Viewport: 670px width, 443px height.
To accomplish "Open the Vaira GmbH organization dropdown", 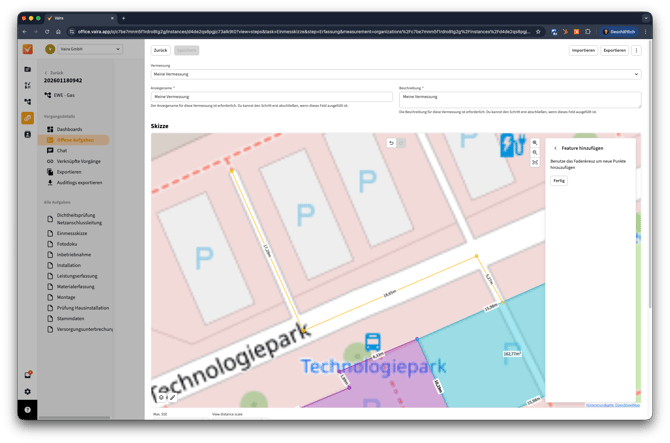I will tap(83, 49).
